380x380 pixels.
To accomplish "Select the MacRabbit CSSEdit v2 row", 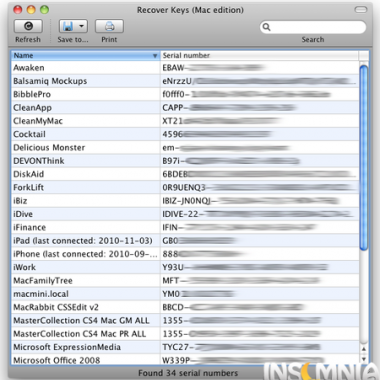I will click(x=185, y=307).
